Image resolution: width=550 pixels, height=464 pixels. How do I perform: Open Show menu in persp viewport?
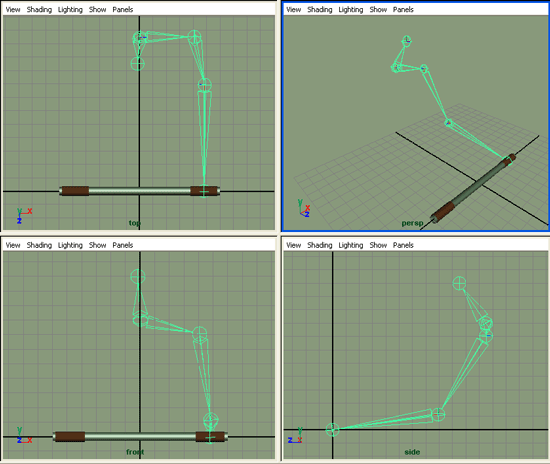click(378, 10)
